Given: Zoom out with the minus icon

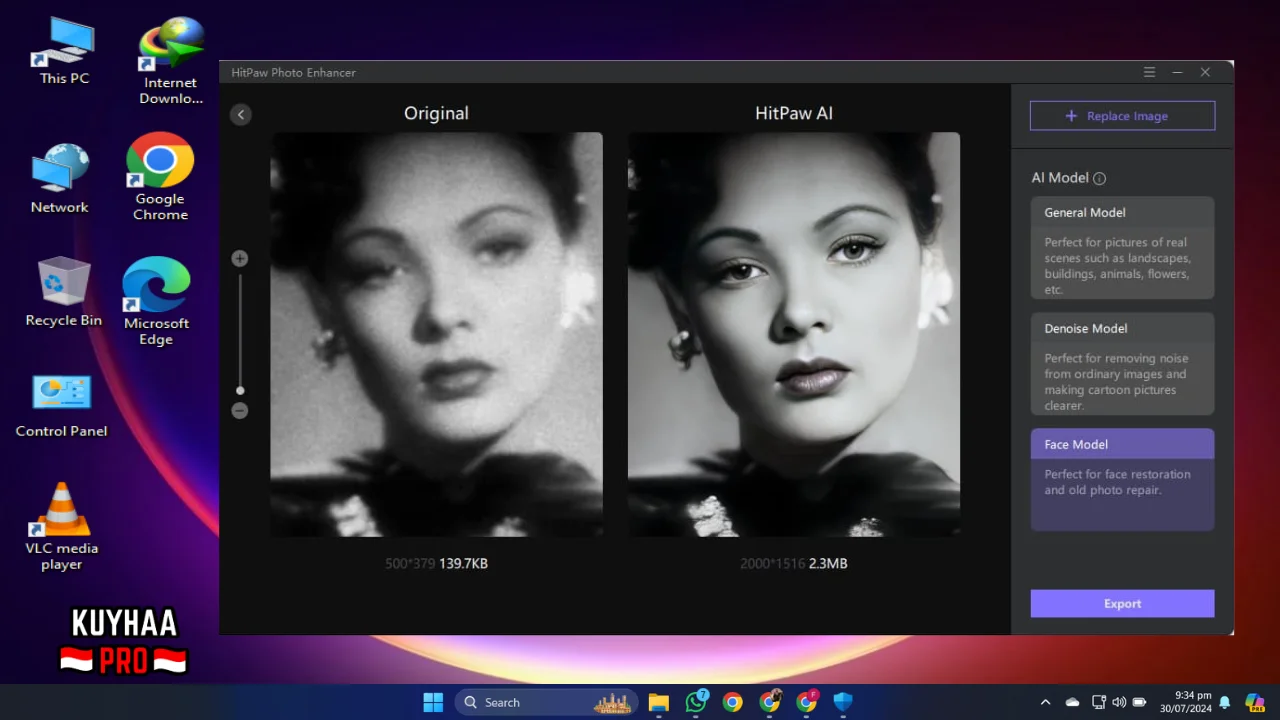Looking at the screenshot, I should click(240, 411).
